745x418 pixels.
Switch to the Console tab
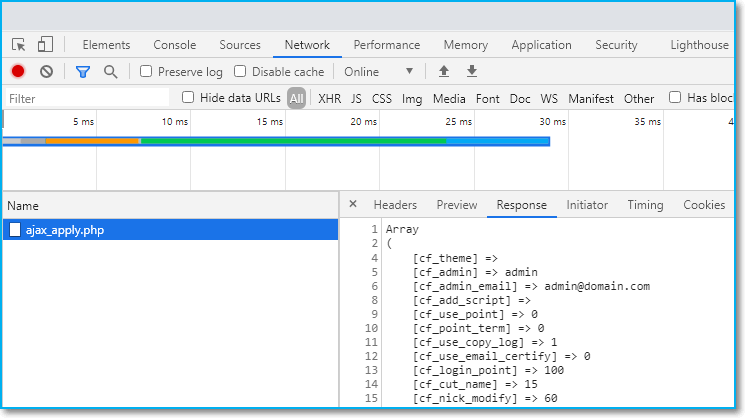[x=174, y=45]
